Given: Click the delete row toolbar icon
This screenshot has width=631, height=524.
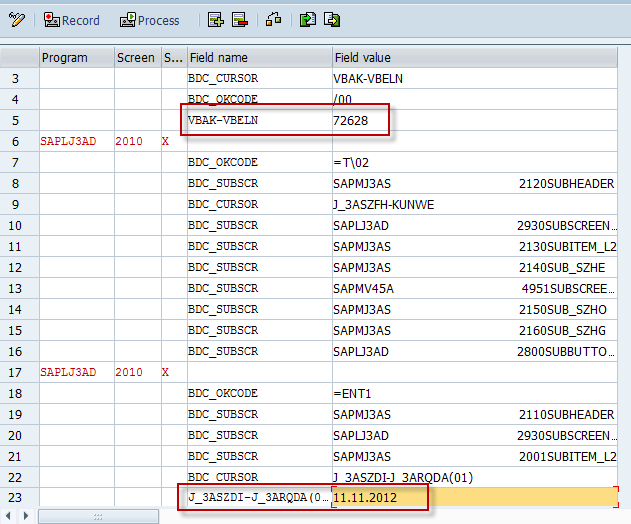Looking at the screenshot, I should [240, 19].
